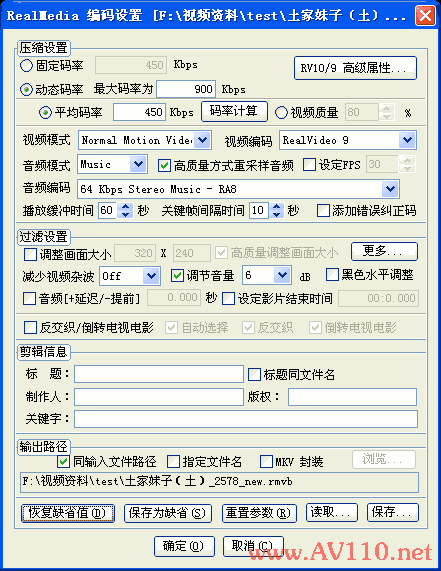This screenshot has height=571, width=441.
Task: Enable 黑色水平调整 checkbox
Action: tap(332, 275)
